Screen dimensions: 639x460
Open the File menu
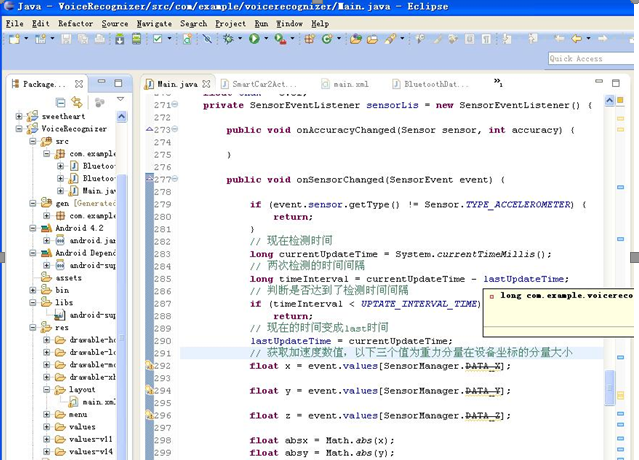click(x=15, y=24)
